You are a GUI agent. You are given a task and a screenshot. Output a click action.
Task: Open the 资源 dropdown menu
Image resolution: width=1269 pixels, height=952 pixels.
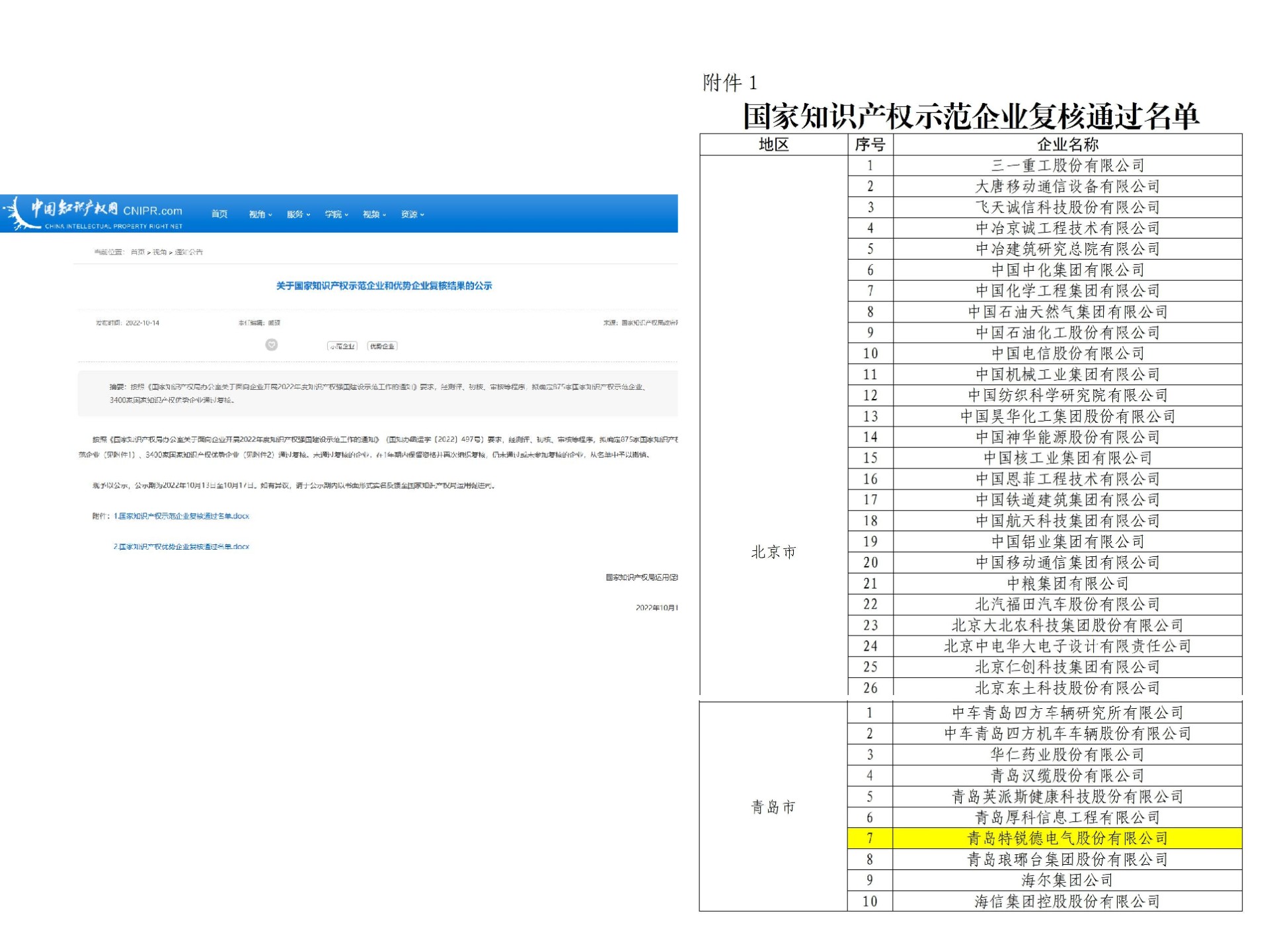[412, 214]
